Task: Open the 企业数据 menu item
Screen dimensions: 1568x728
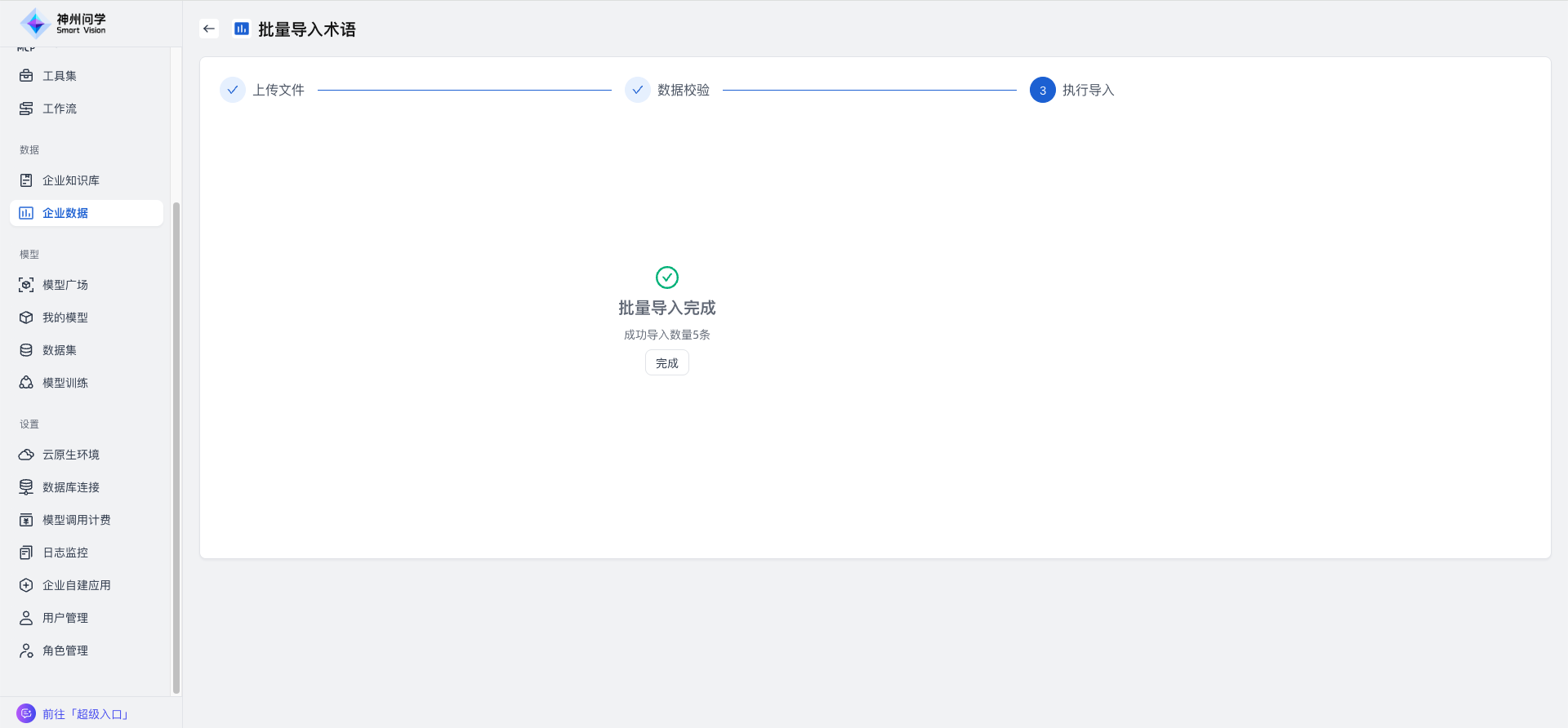Action: point(65,213)
